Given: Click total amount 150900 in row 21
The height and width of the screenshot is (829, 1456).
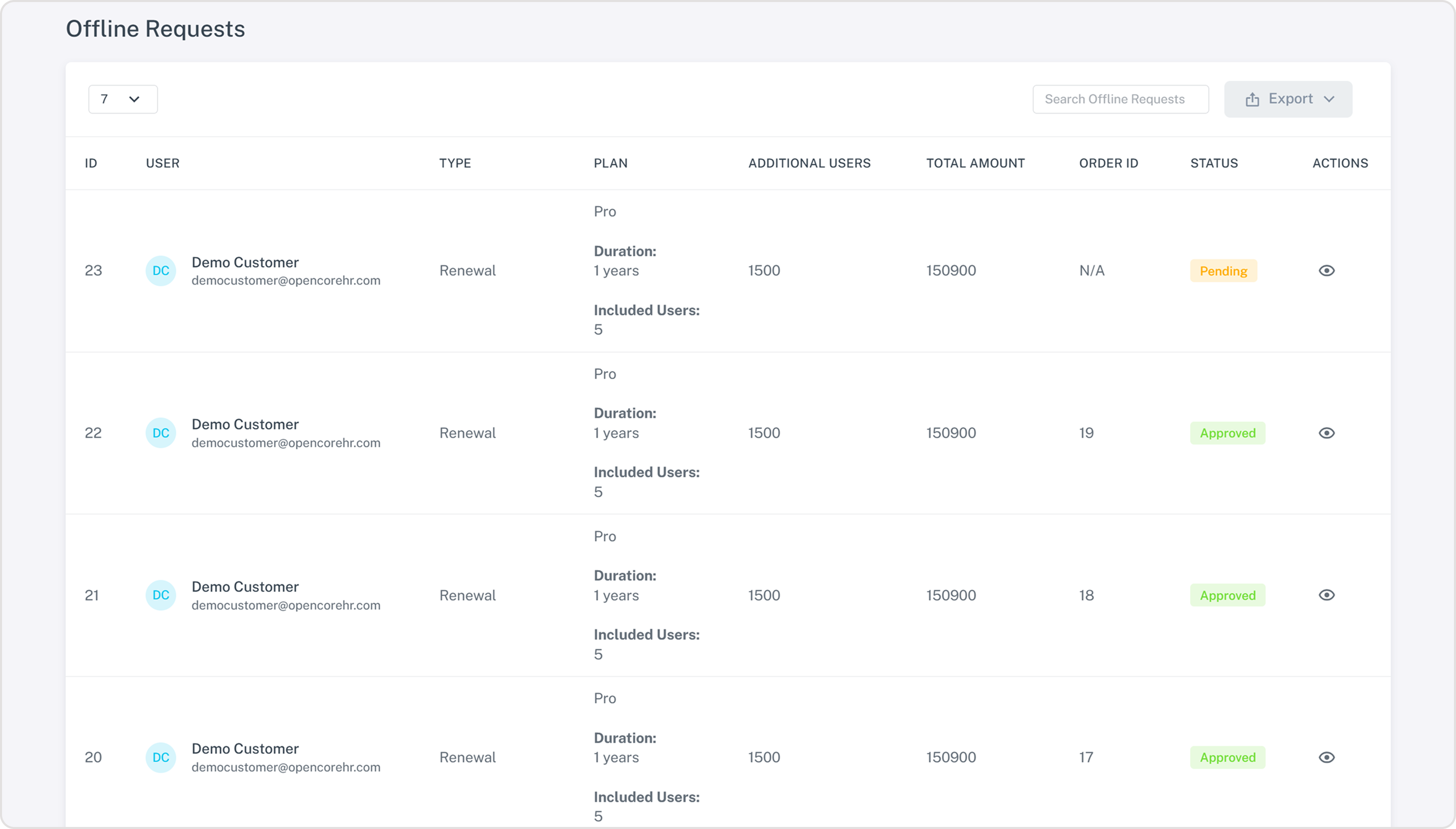Looking at the screenshot, I should coord(950,595).
